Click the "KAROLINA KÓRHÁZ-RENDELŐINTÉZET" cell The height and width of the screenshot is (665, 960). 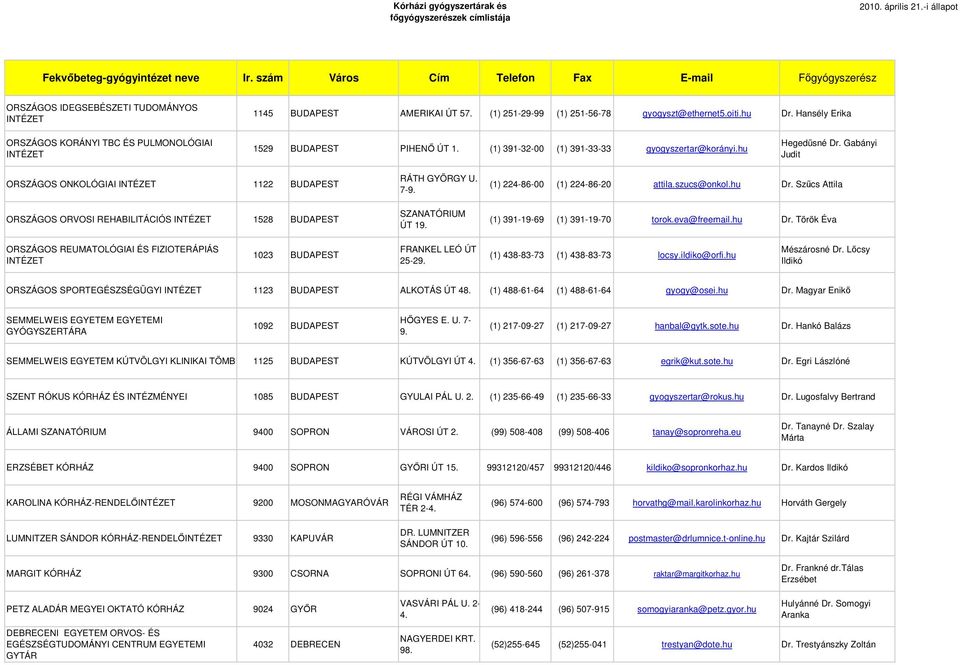point(121,503)
